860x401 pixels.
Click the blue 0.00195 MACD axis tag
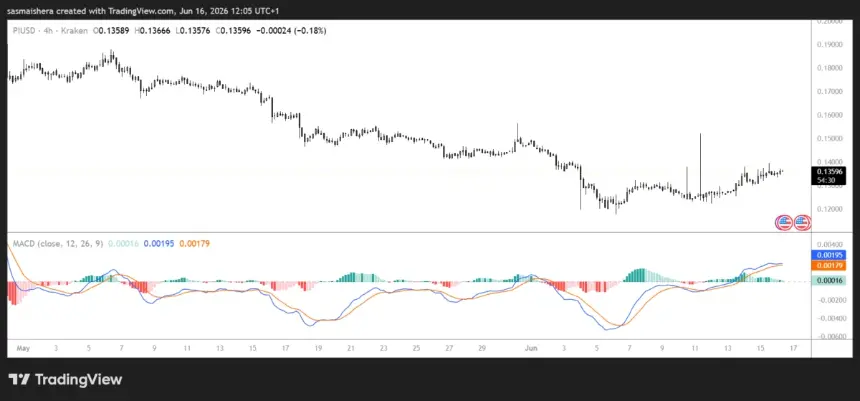coord(830,255)
